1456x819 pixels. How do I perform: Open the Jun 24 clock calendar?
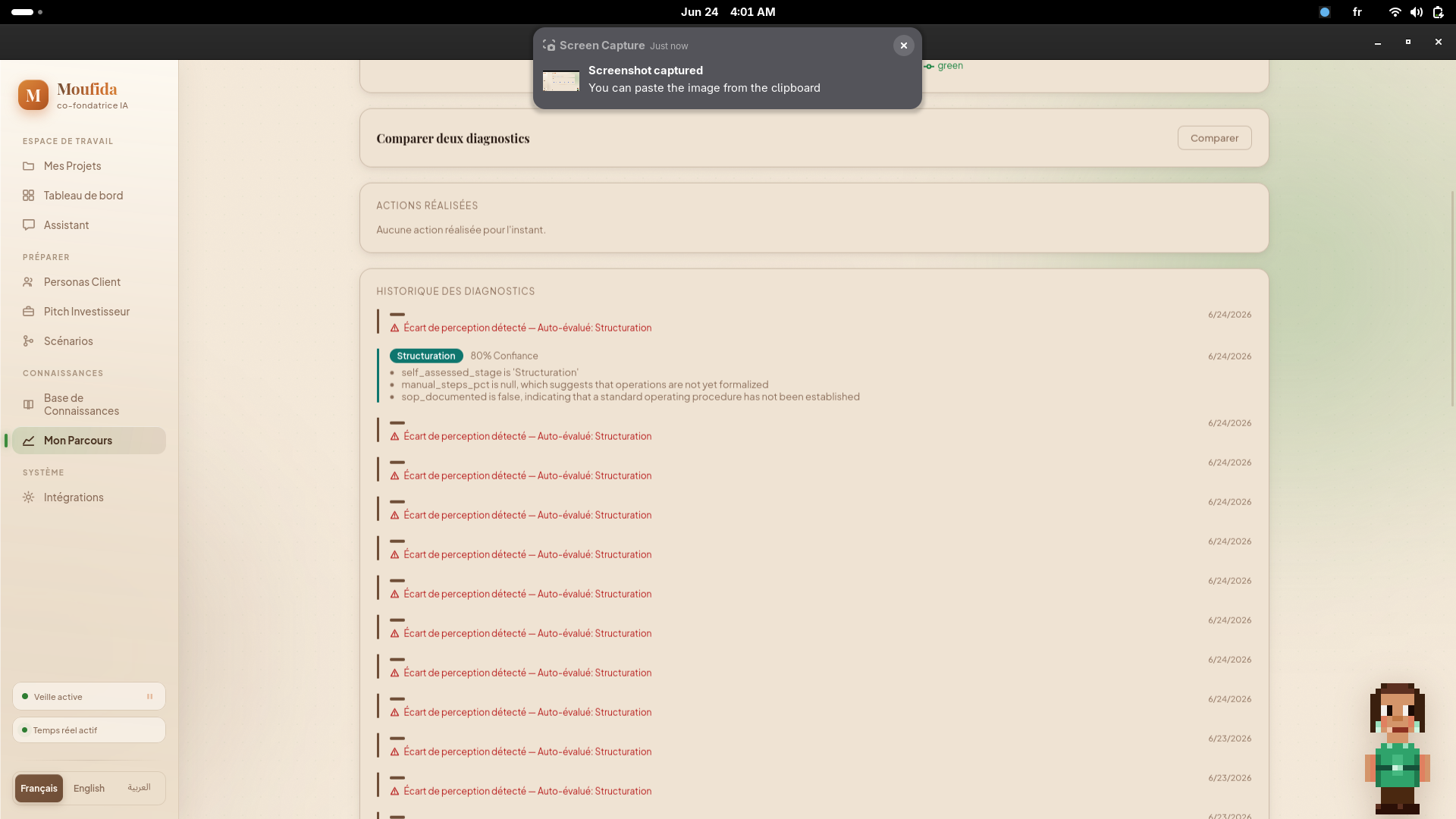click(727, 12)
